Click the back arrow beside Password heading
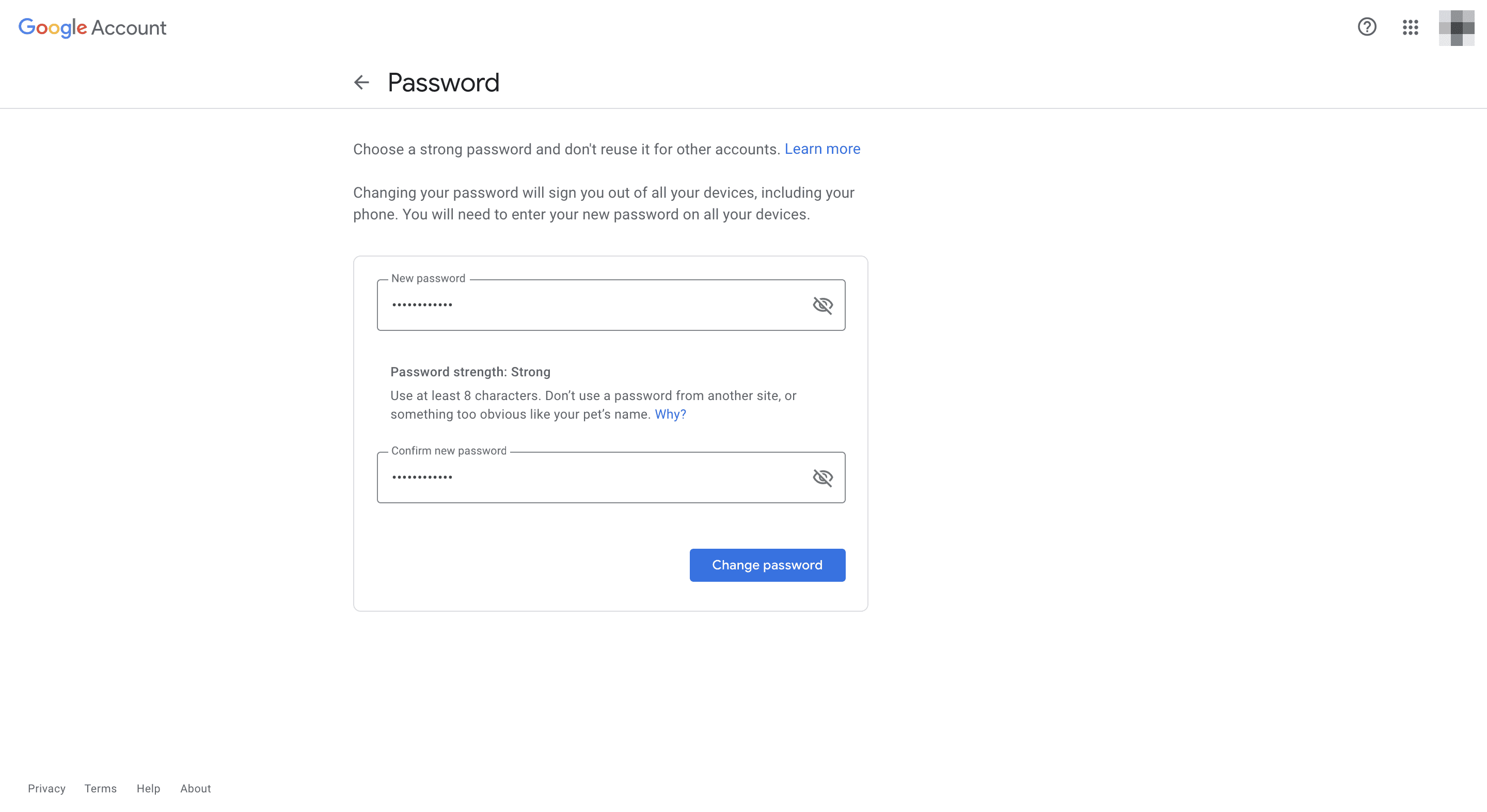Viewport: 1487px width, 812px height. 361,83
